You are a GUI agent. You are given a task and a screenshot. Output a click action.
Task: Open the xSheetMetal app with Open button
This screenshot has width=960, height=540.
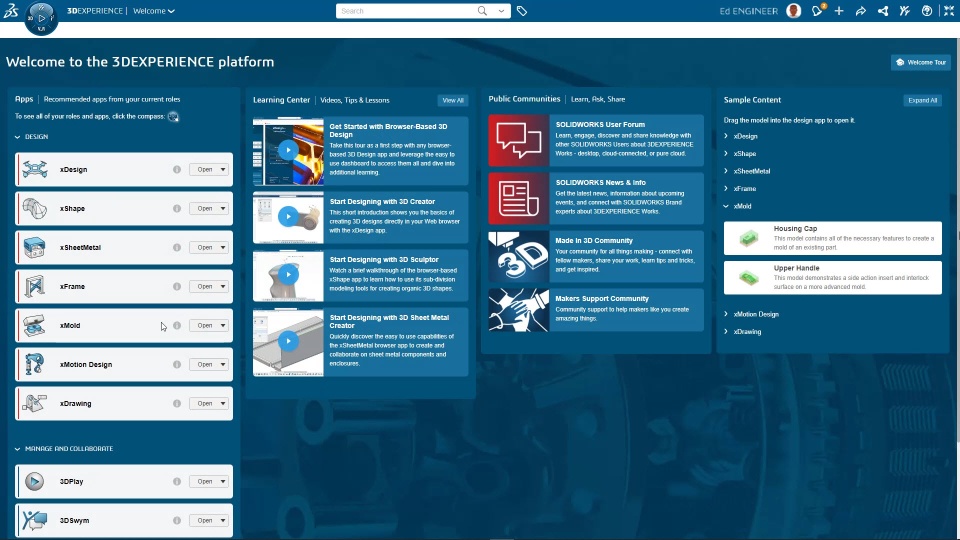click(204, 247)
